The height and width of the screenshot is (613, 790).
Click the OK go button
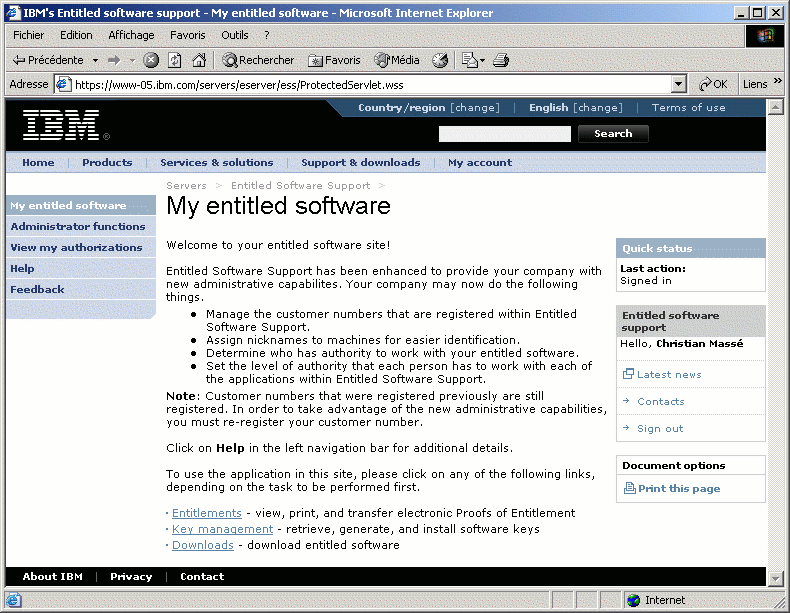coord(713,84)
